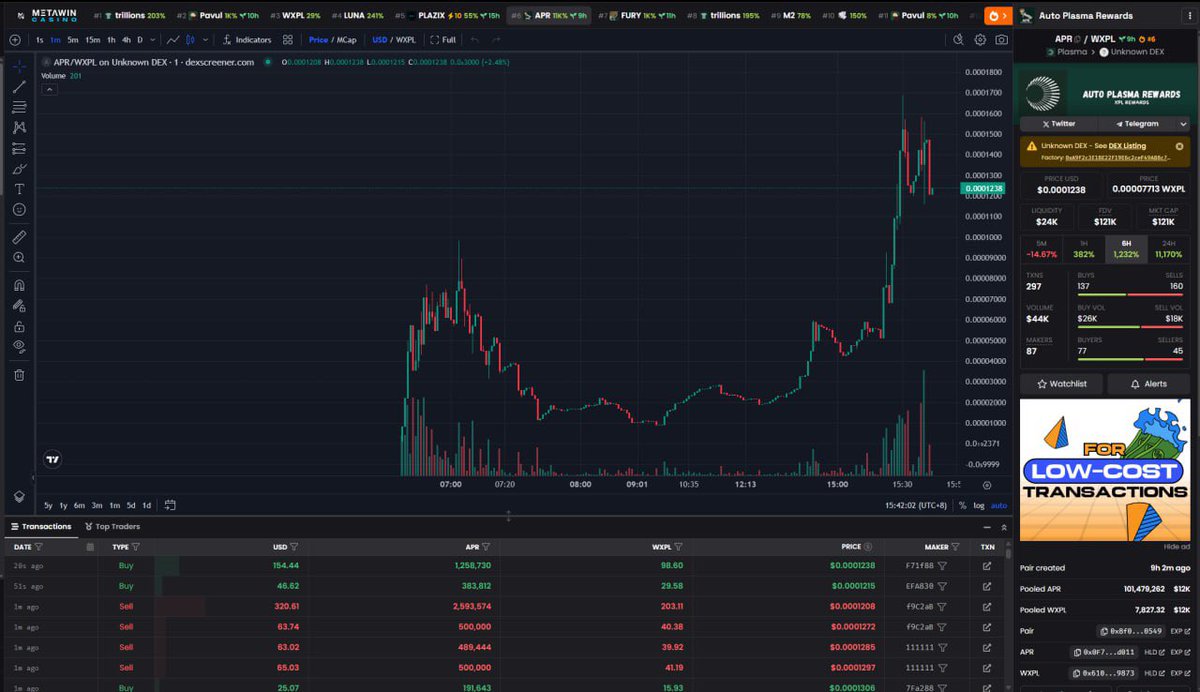
Task: Set chart range to 1y
Action: pyautogui.click(x=63, y=505)
